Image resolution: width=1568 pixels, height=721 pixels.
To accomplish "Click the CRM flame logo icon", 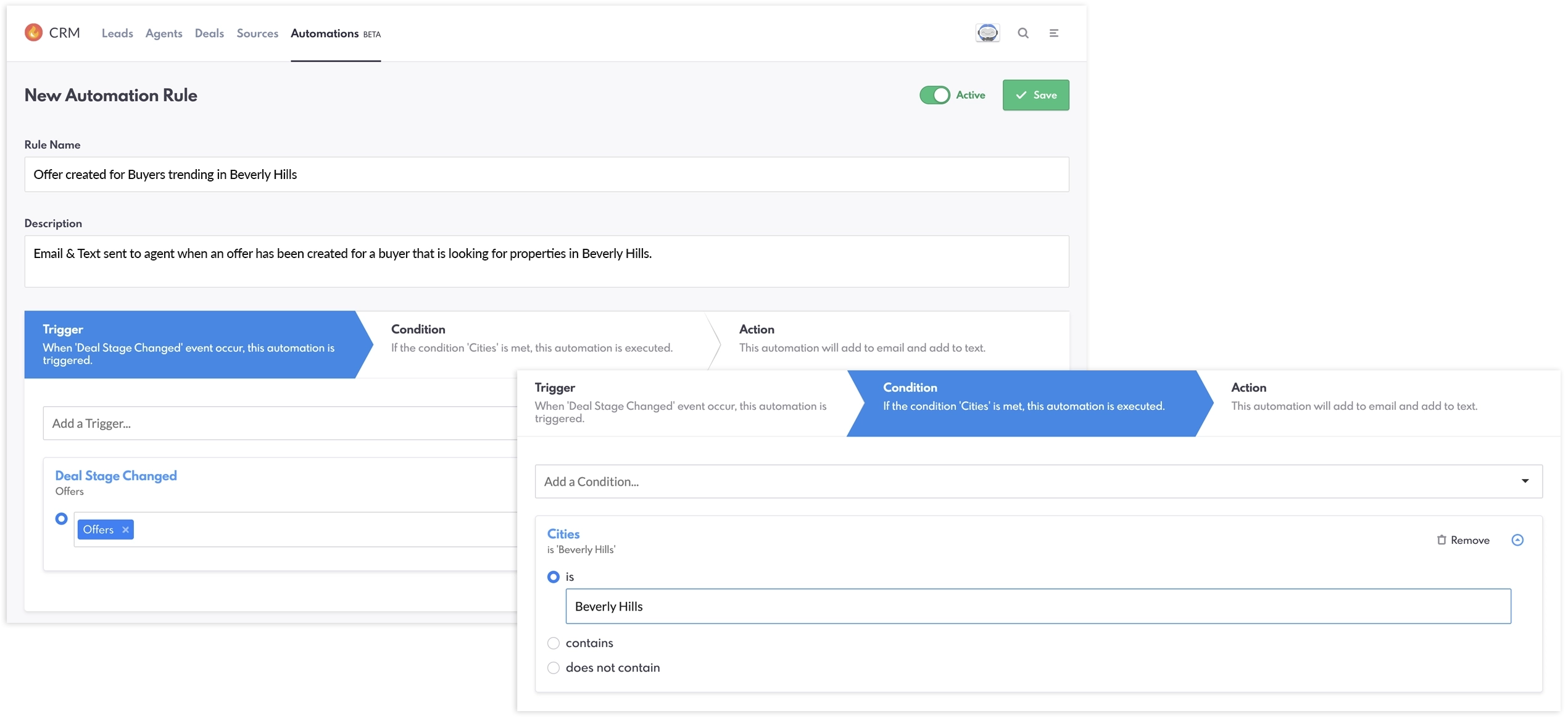I will pyautogui.click(x=33, y=32).
